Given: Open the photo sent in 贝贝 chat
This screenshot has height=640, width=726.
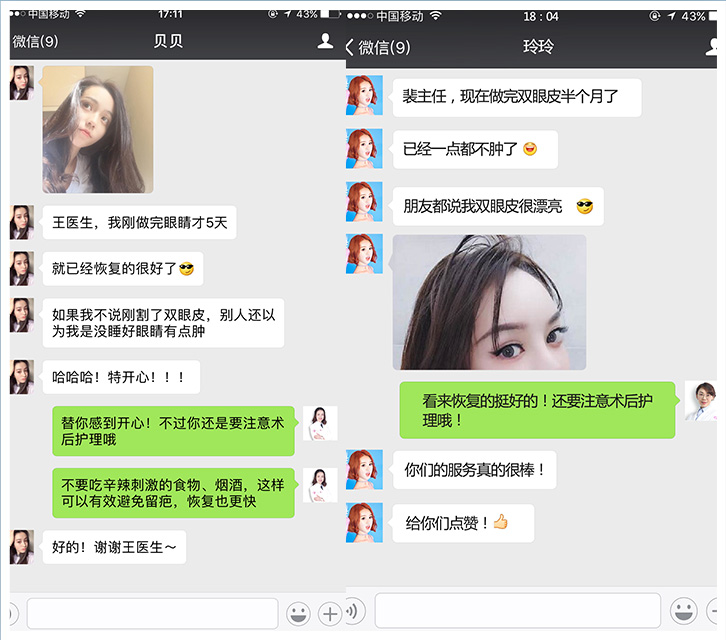Looking at the screenshot, I should pyautogui.click(x=98, y=129).
